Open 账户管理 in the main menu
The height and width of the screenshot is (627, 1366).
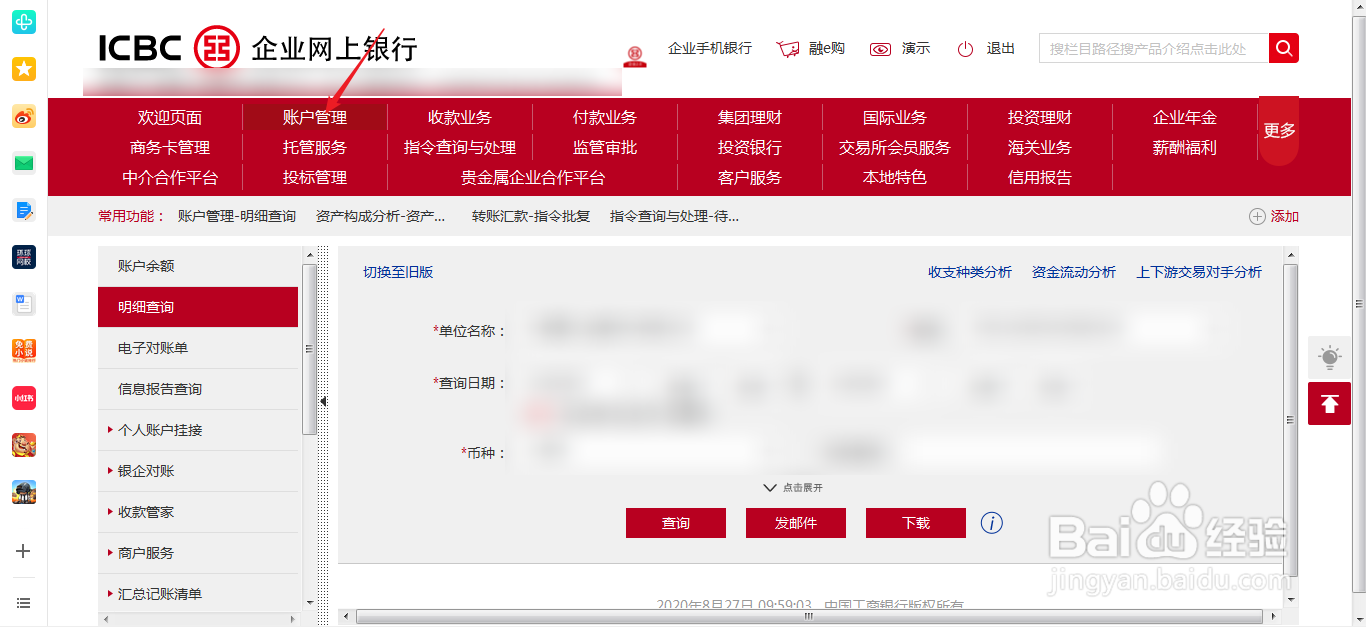(315, 117)
